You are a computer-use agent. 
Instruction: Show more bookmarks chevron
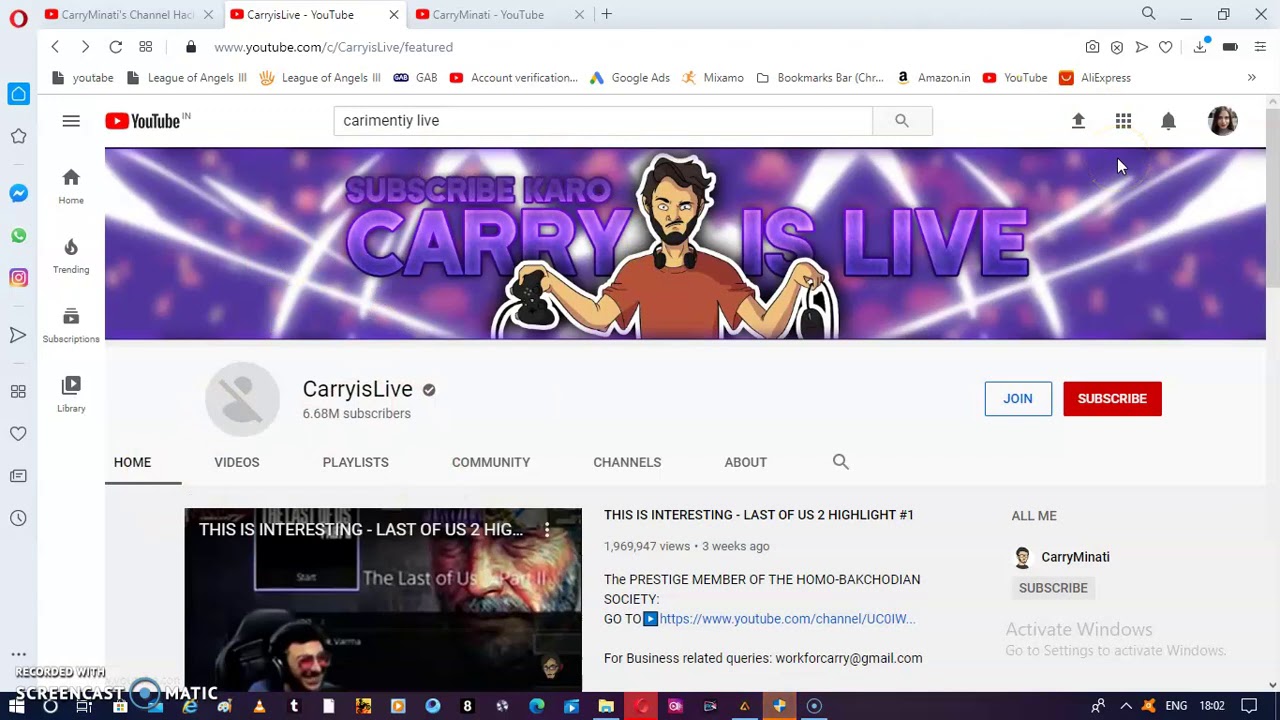point(1251,78)
